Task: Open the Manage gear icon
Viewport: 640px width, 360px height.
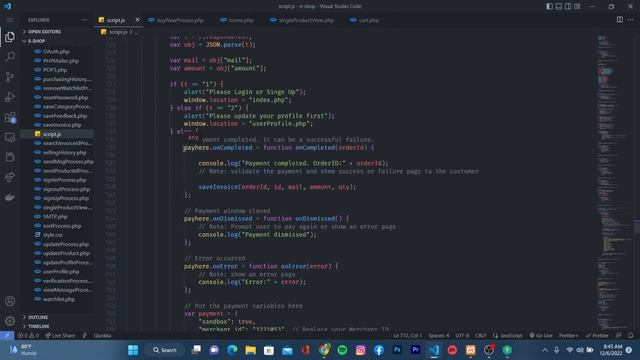Action: click(x=10, y=321)
